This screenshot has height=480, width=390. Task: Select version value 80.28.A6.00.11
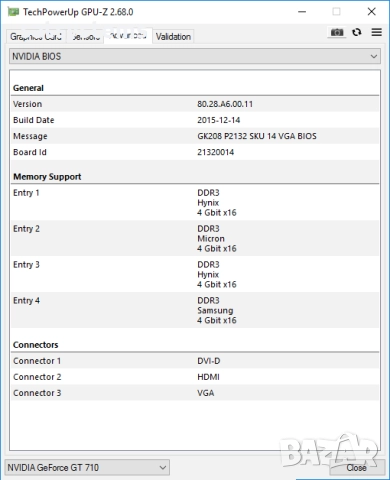[225, 104]
